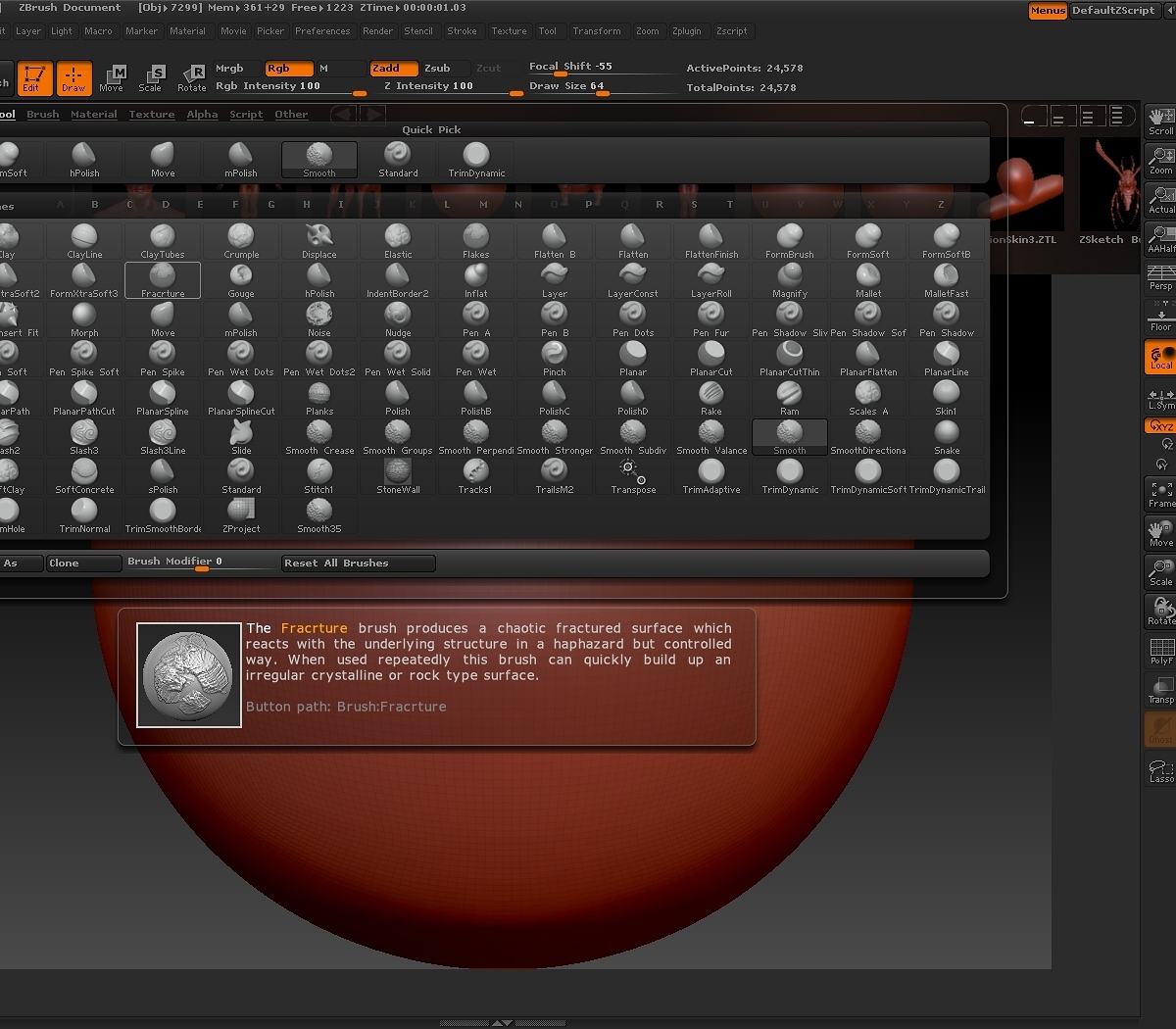This screenshot has width=1176, height=1029.
Task: Click Reset All Brushes button
Action: click(x=359, y=563)
